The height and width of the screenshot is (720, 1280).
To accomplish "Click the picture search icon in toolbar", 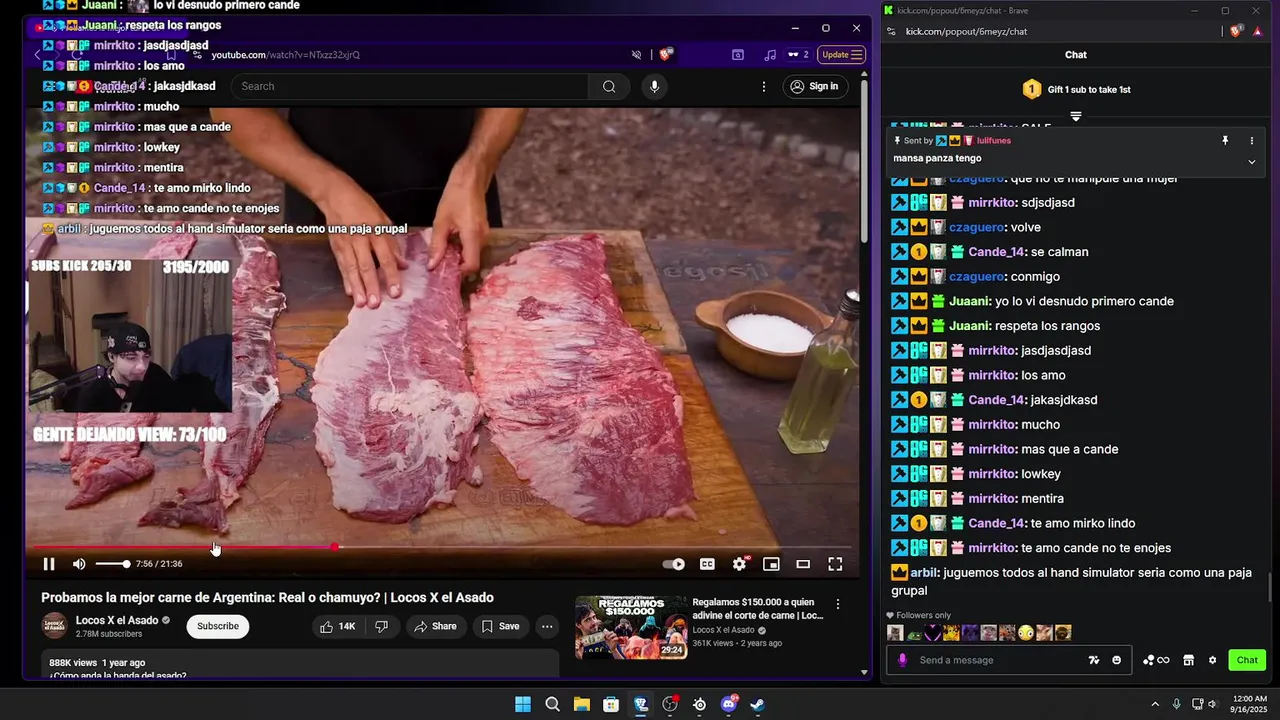I will [738, 55].
